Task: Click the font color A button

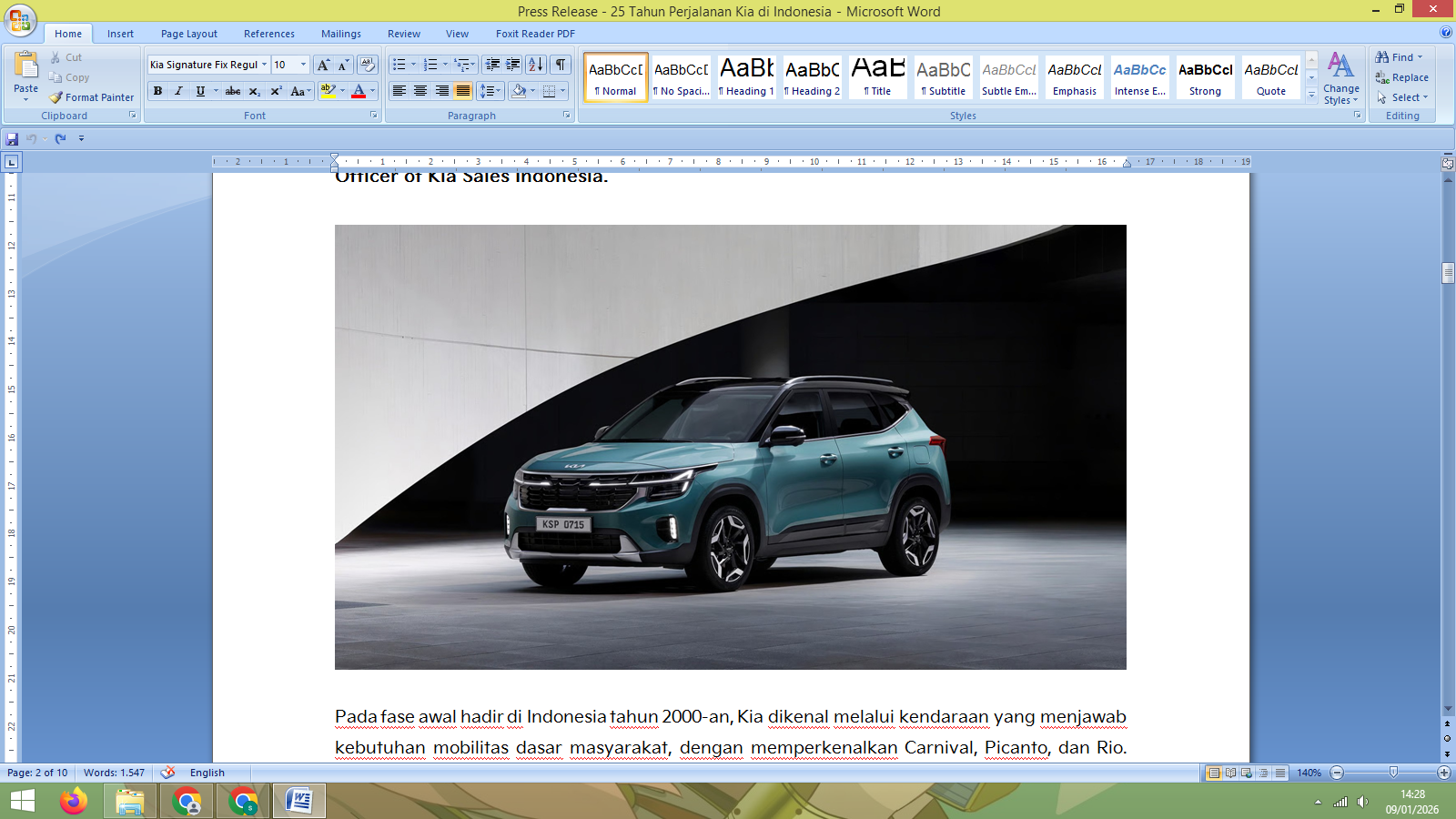Action: point(359,91)
